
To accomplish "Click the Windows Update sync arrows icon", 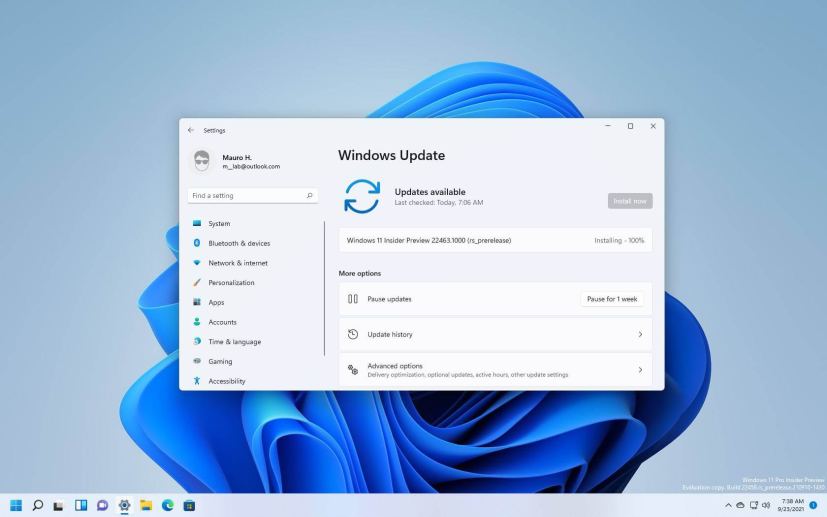I will pyautogui.click(x=362, y=196).
